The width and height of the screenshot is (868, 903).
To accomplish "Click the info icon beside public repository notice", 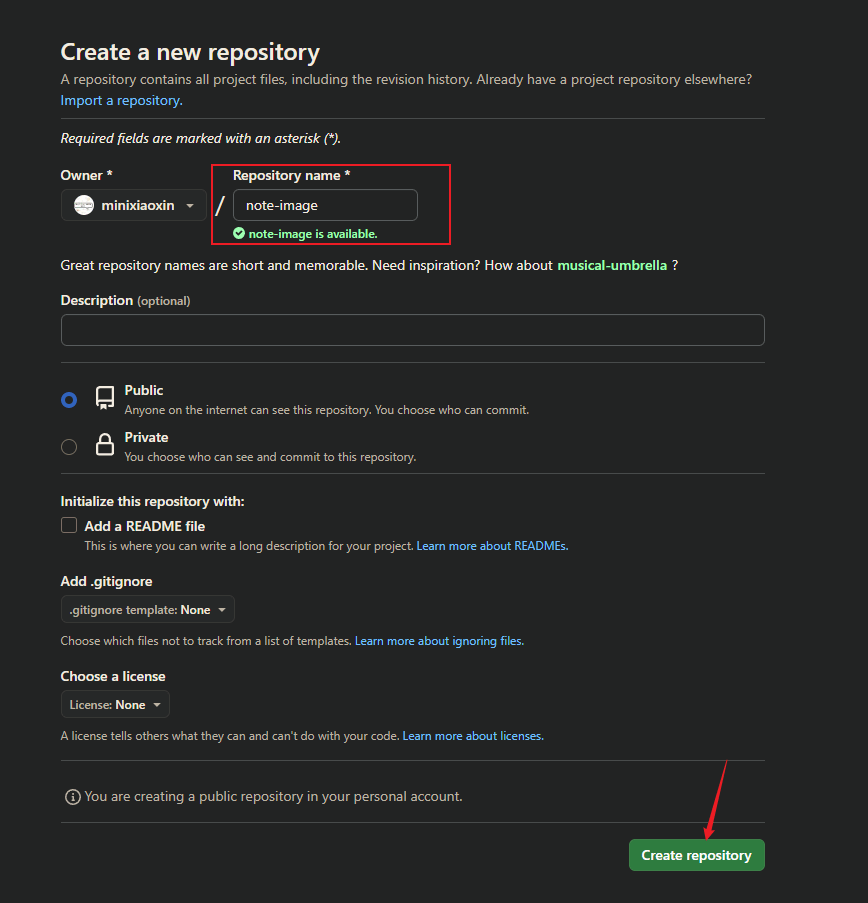I will click(73, 797).
